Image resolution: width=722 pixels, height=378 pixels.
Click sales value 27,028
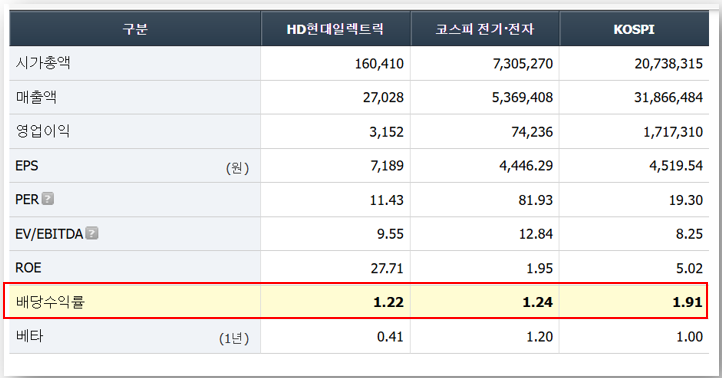tap(383, 98)
